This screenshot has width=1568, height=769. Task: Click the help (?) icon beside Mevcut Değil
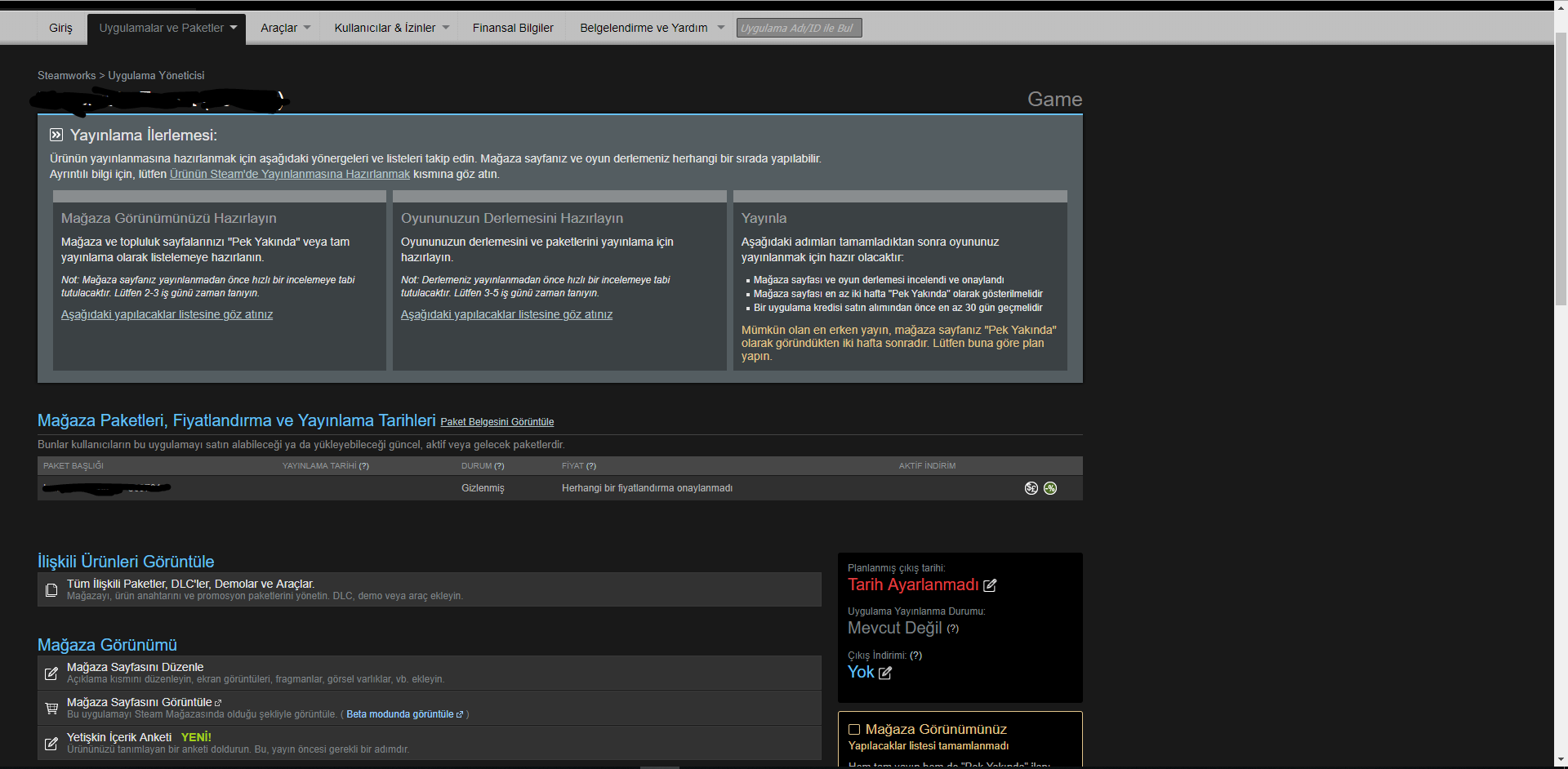click(953, 629)
